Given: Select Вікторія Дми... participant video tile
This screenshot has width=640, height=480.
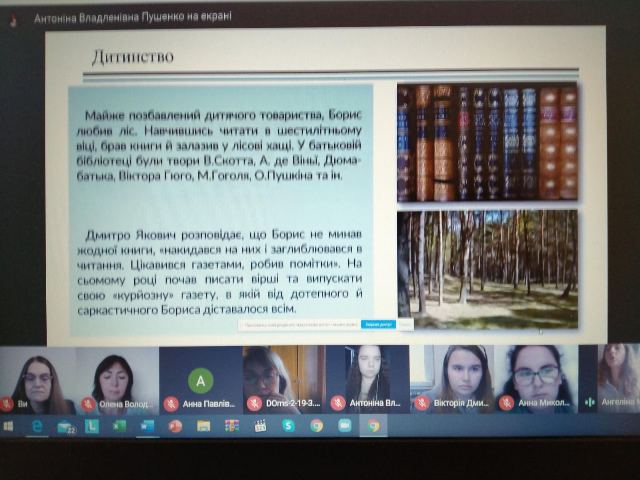Looking at the screenshot, I should pos(452,379).
